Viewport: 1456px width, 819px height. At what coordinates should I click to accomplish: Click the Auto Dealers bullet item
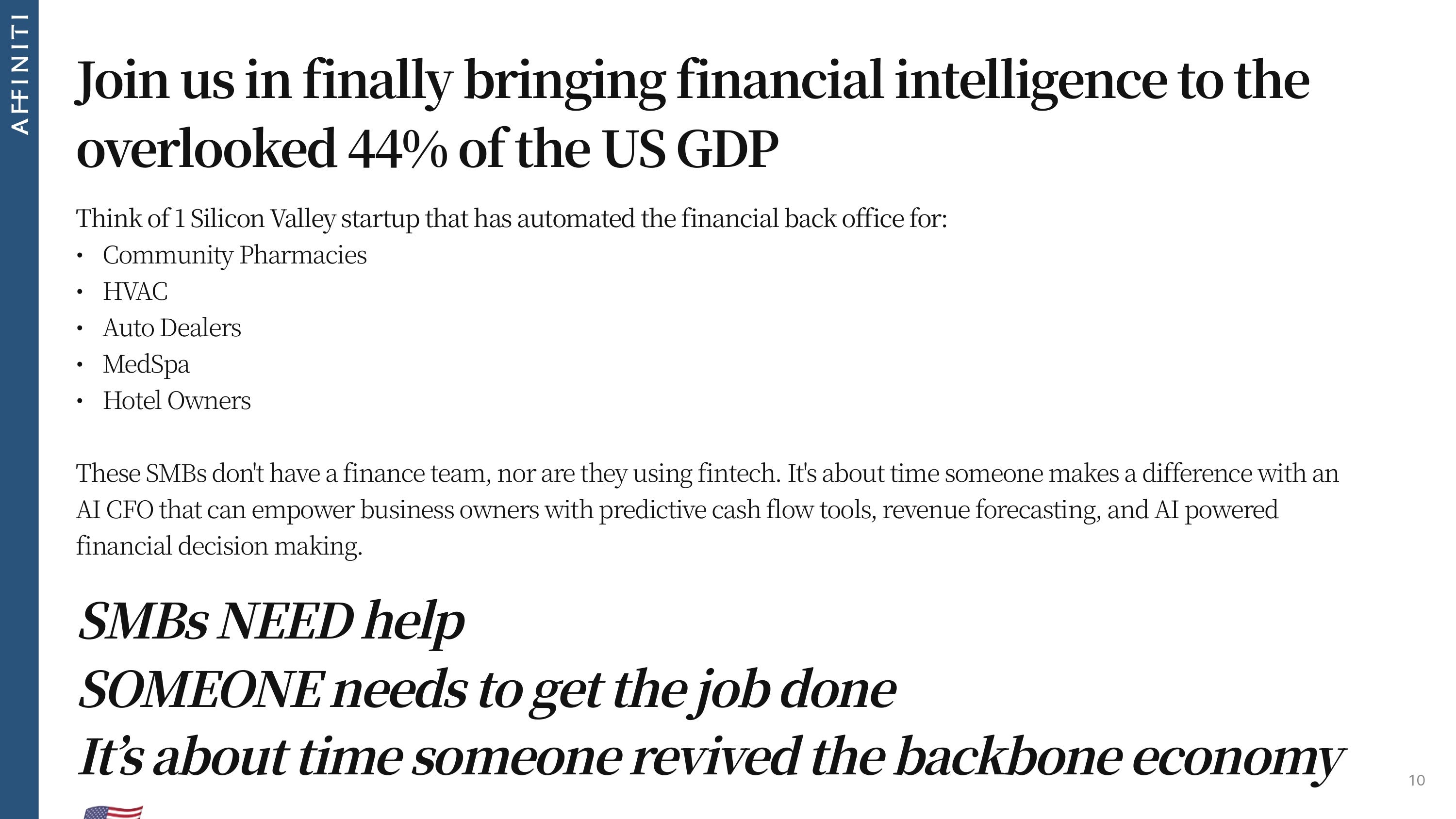click(x=172, y=328)
